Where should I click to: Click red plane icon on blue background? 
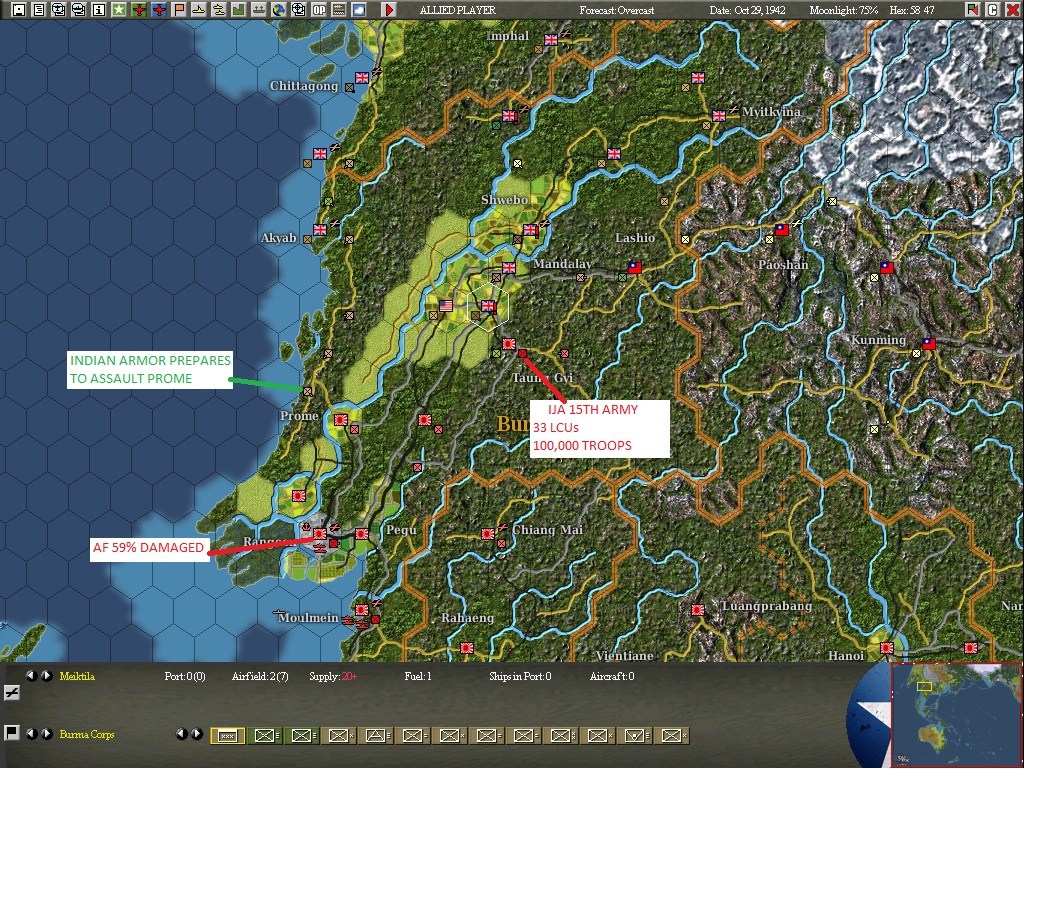click(159, 9)
